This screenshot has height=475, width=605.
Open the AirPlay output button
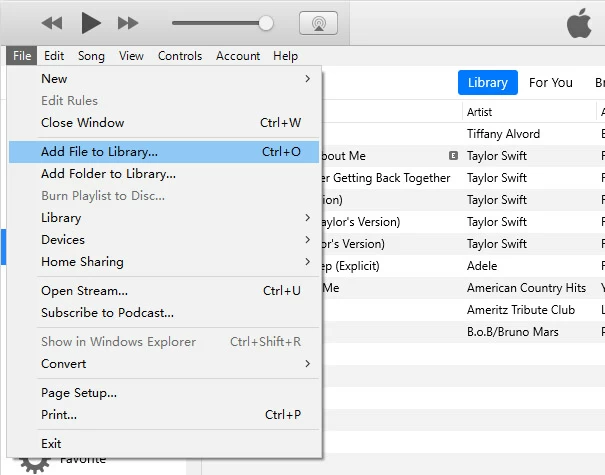pyautogui.click(x=311, y=23)
